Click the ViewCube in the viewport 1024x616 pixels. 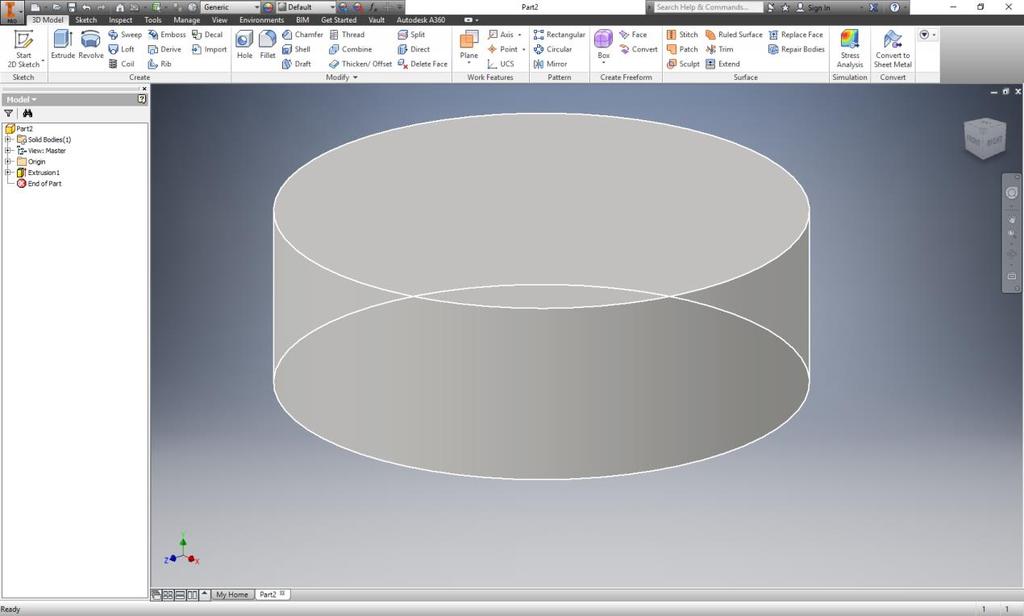point(984,138)
